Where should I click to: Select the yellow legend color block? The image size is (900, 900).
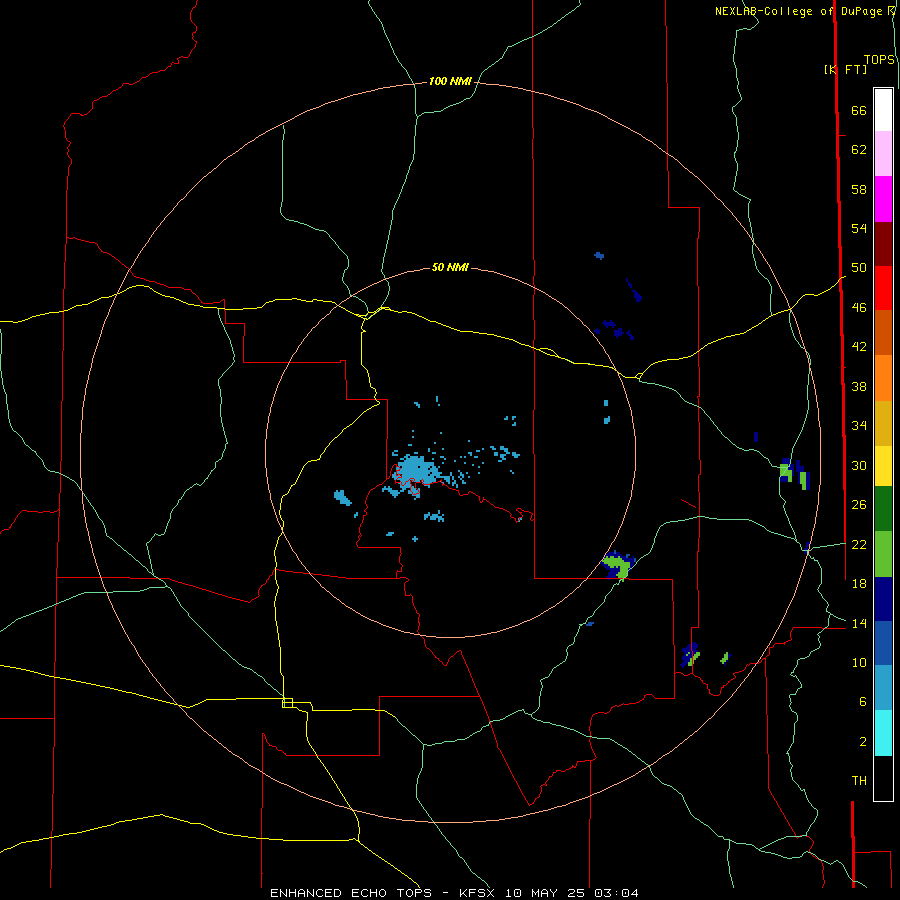(883, 465)
